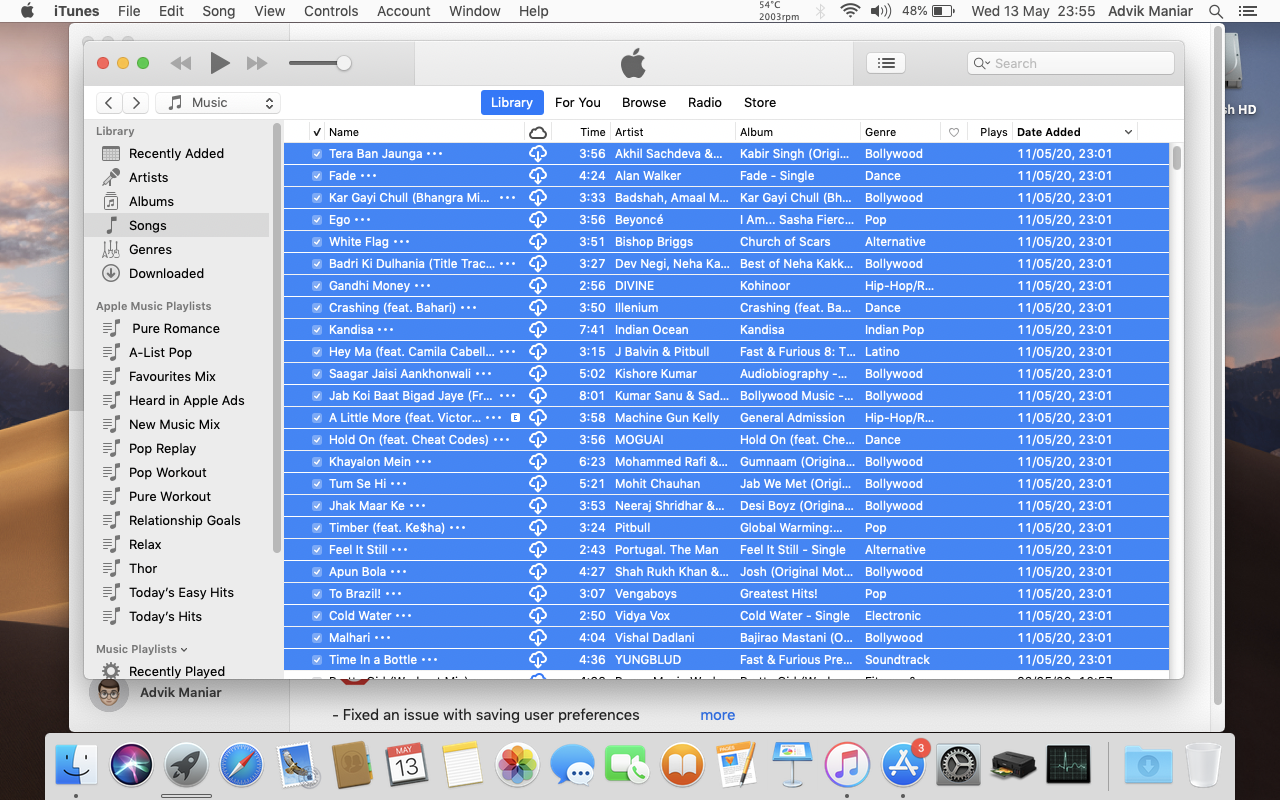1280x800 pixels.
Task: Sort songs by the Artist column header
Action: pyautogui.click(x=672, y=132)
